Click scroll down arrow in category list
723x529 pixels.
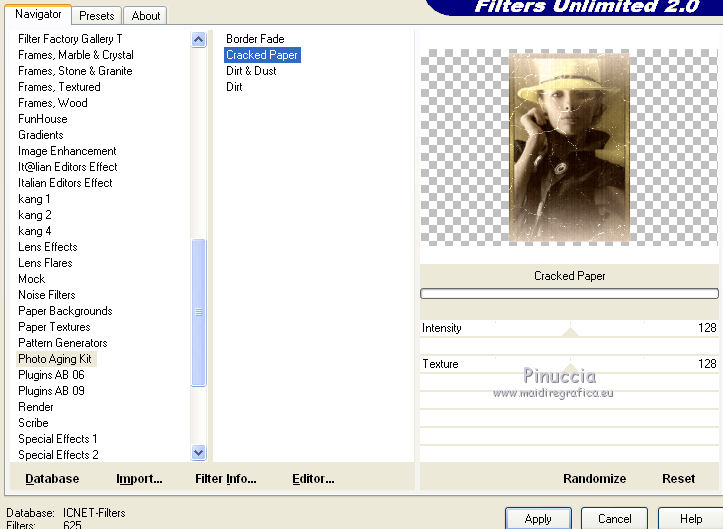(198, 452)
